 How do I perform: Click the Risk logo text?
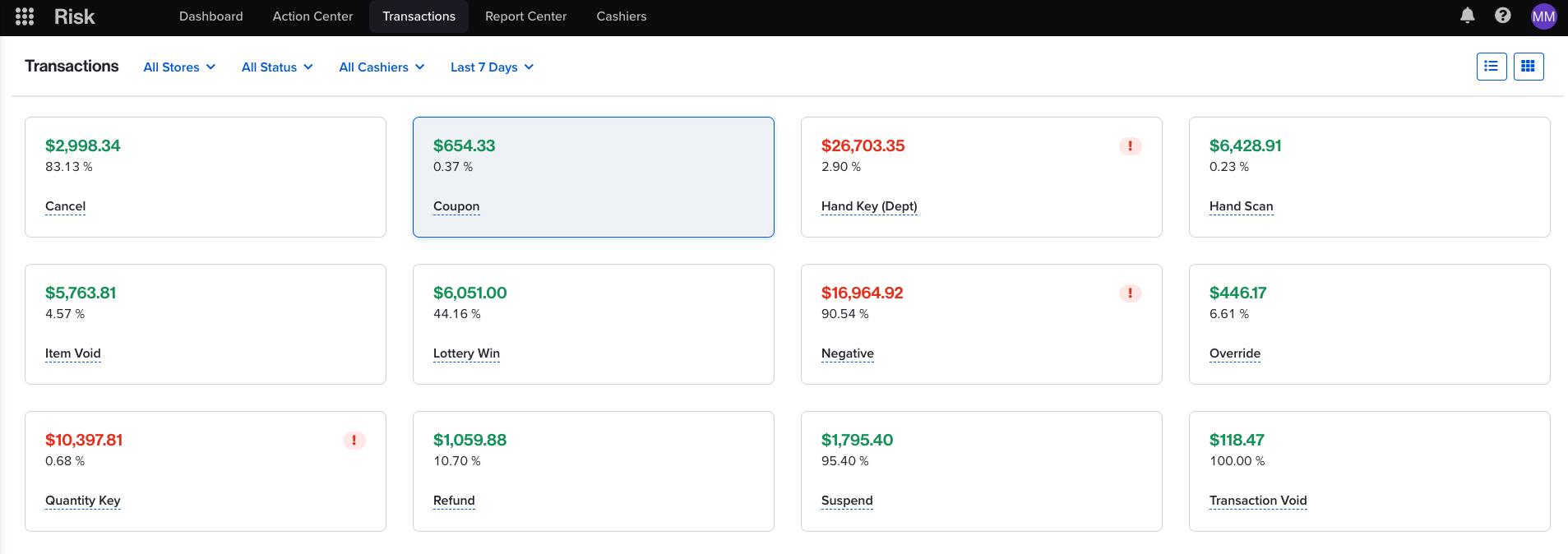pos(74,16)
